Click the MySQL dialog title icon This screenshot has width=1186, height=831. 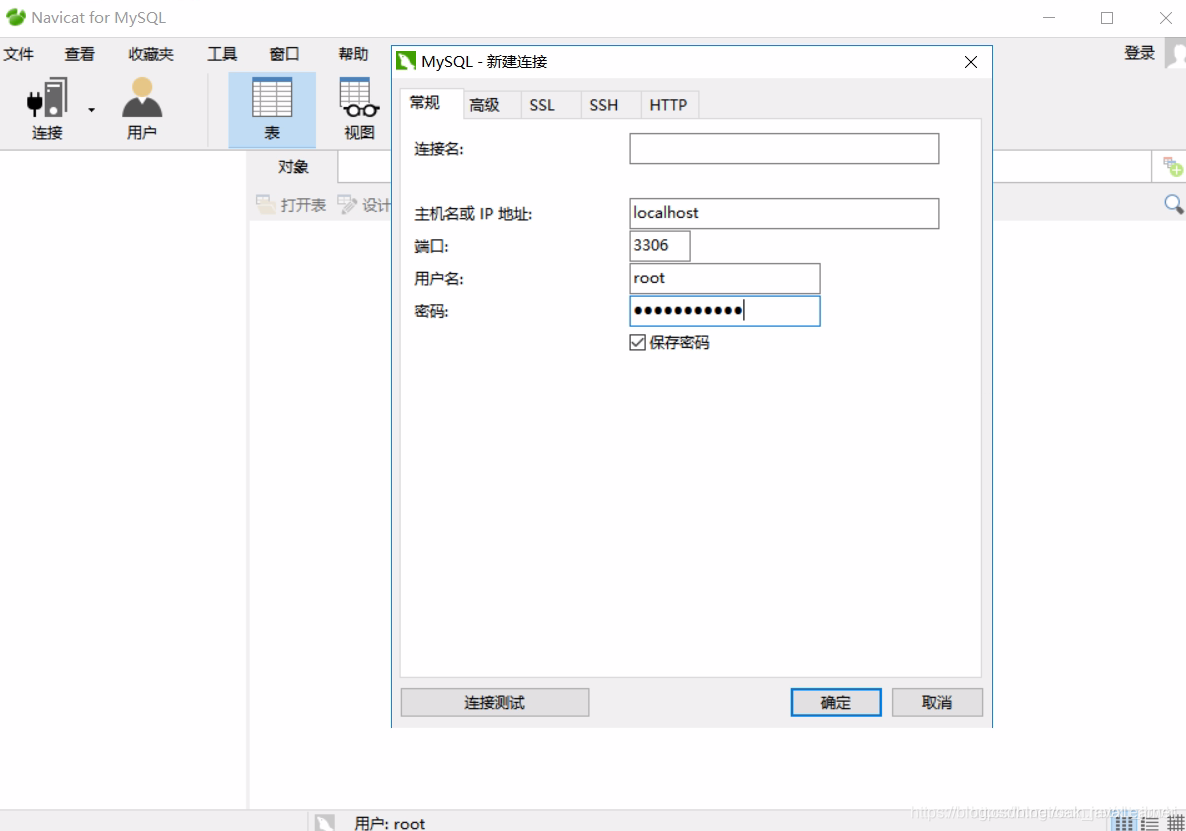406,60
